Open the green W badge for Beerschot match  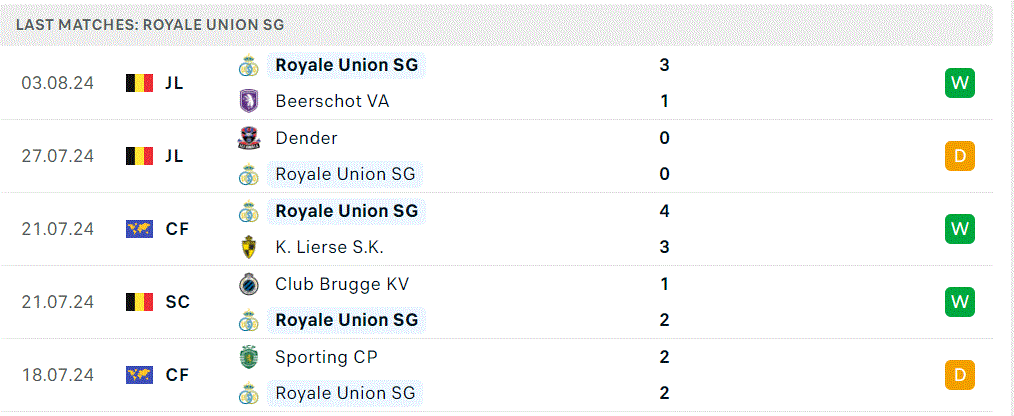960,83
